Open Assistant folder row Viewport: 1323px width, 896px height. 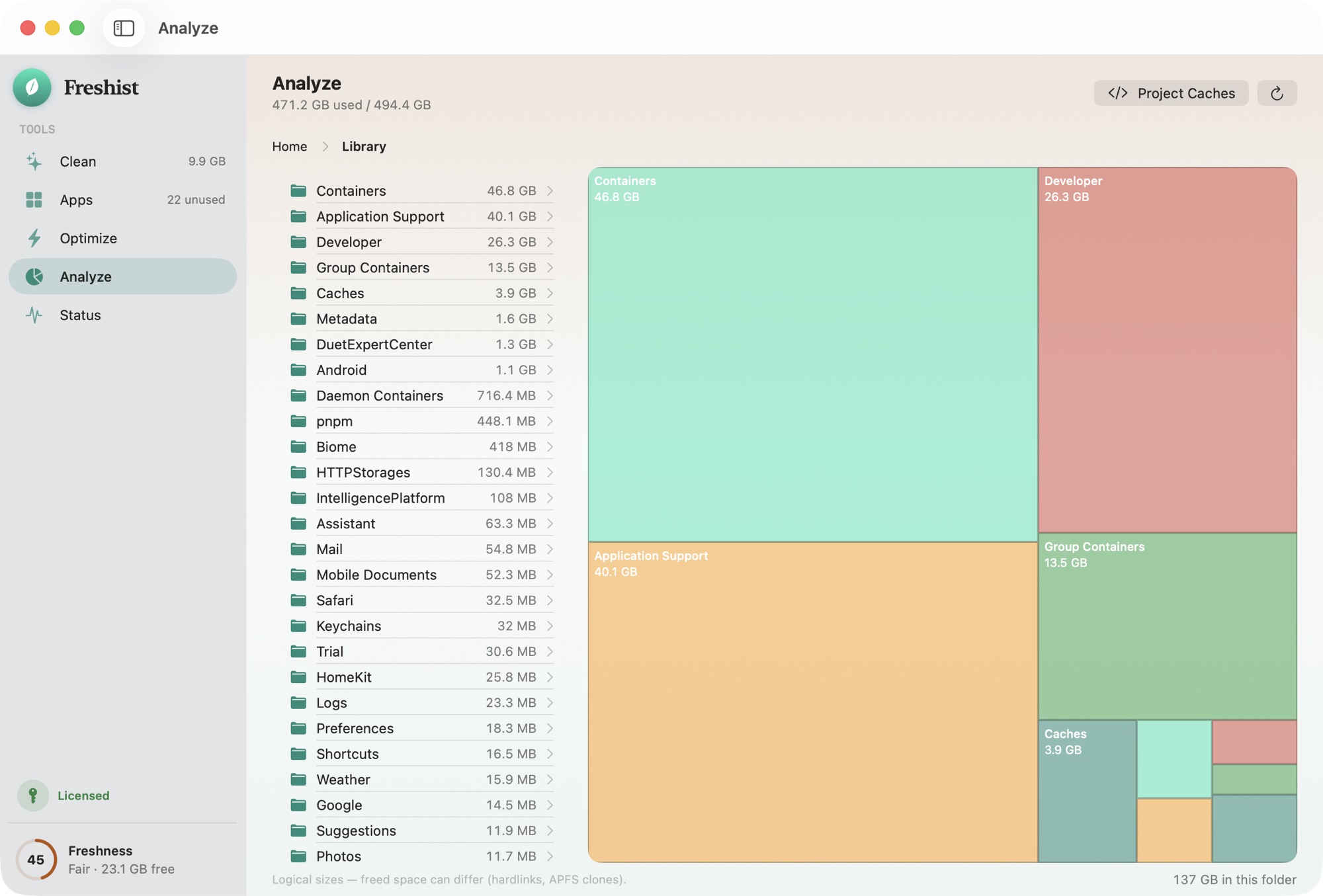(422, 524)
